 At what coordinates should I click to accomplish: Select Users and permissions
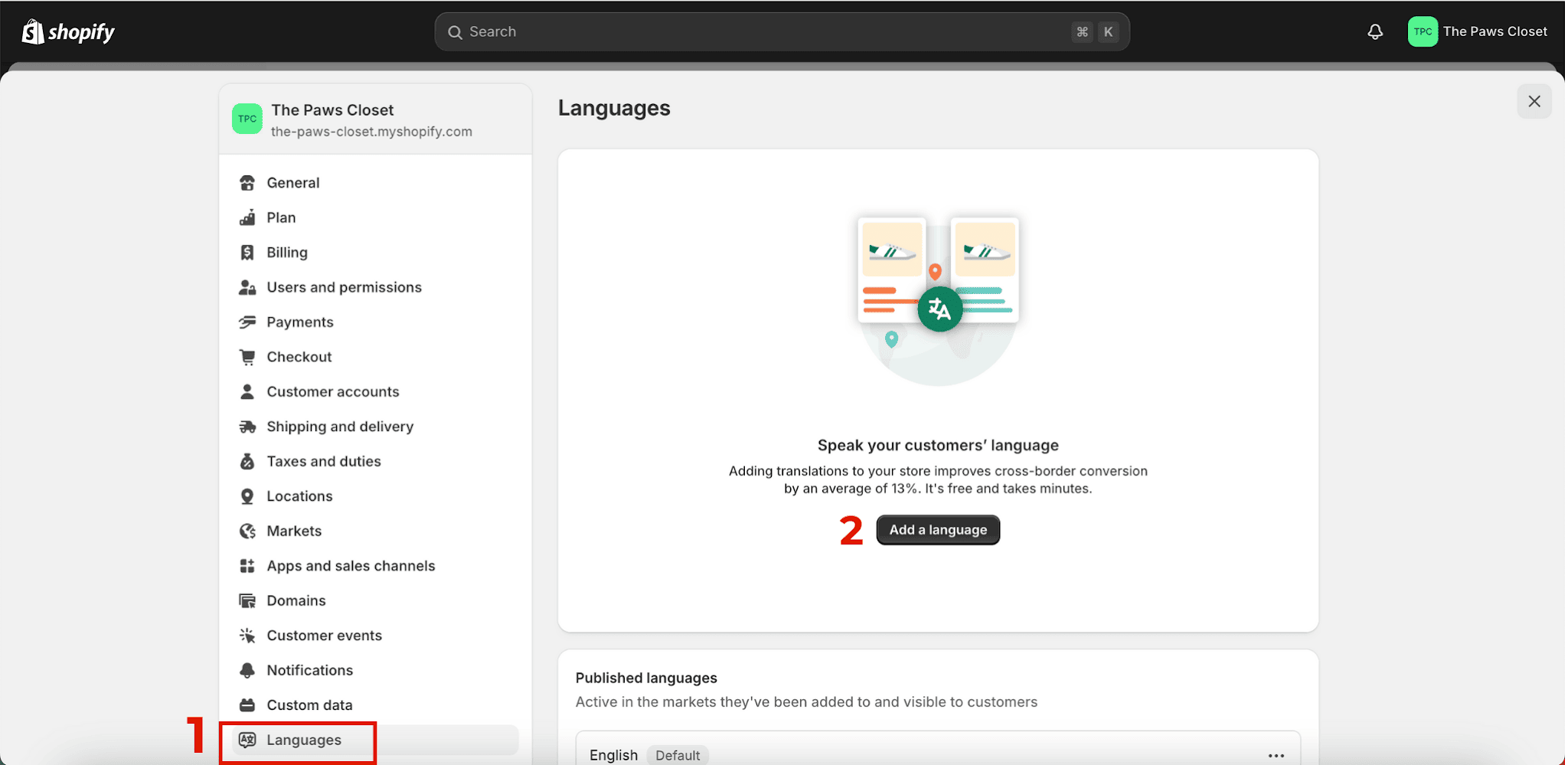click(x=375, y=287)
